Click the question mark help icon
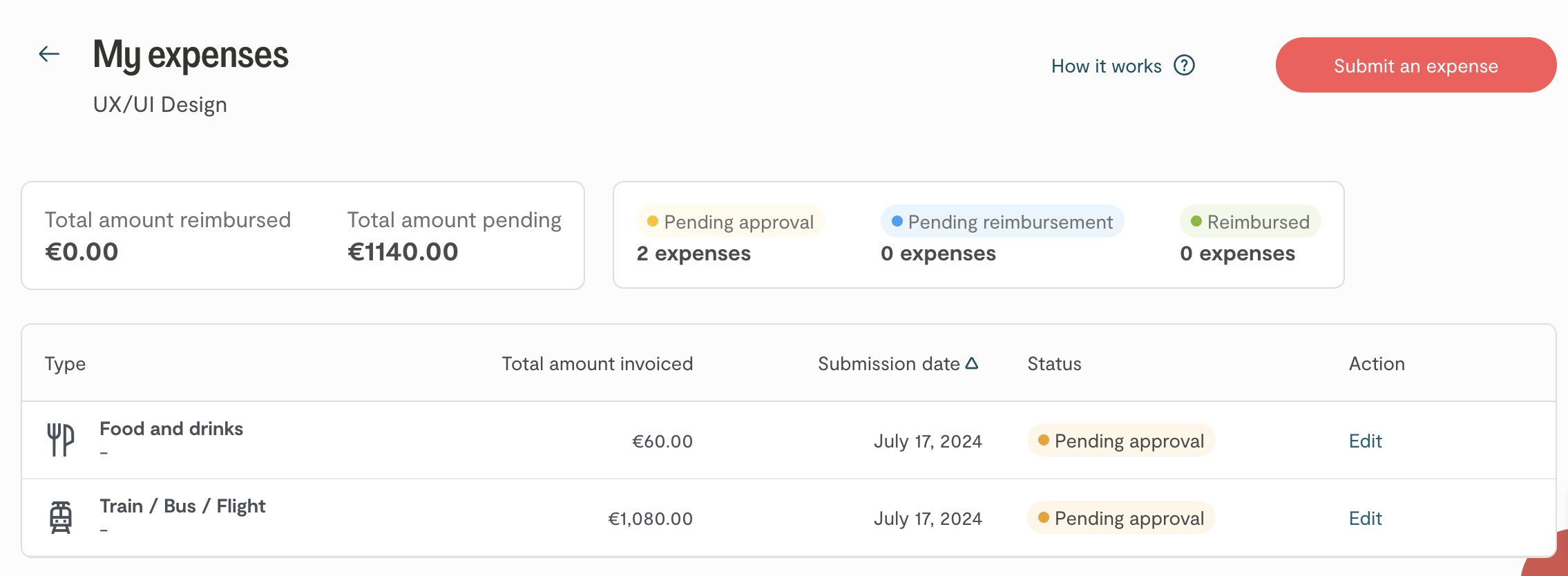 [1184, 66]
